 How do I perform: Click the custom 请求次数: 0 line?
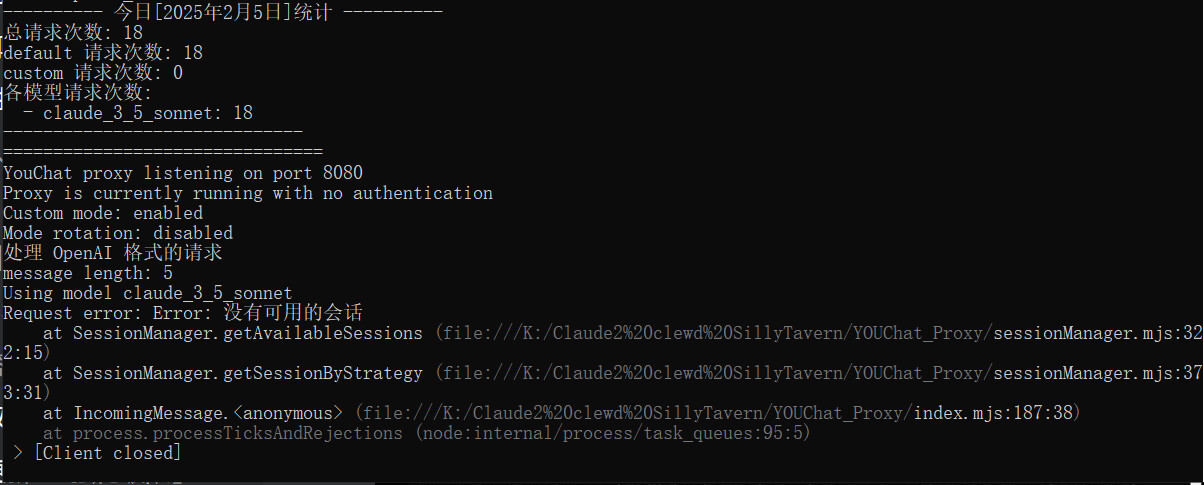93,73
